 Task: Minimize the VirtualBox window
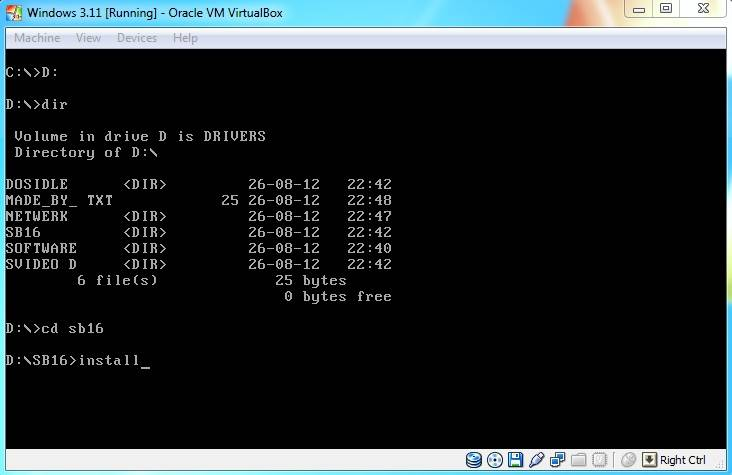(639, 9)
